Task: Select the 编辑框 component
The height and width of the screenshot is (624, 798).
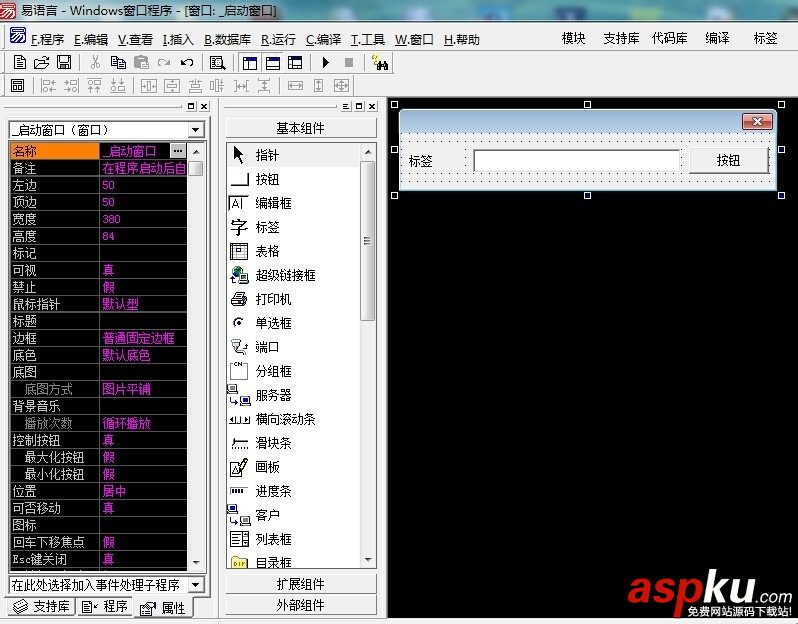Action: (294, 203)
